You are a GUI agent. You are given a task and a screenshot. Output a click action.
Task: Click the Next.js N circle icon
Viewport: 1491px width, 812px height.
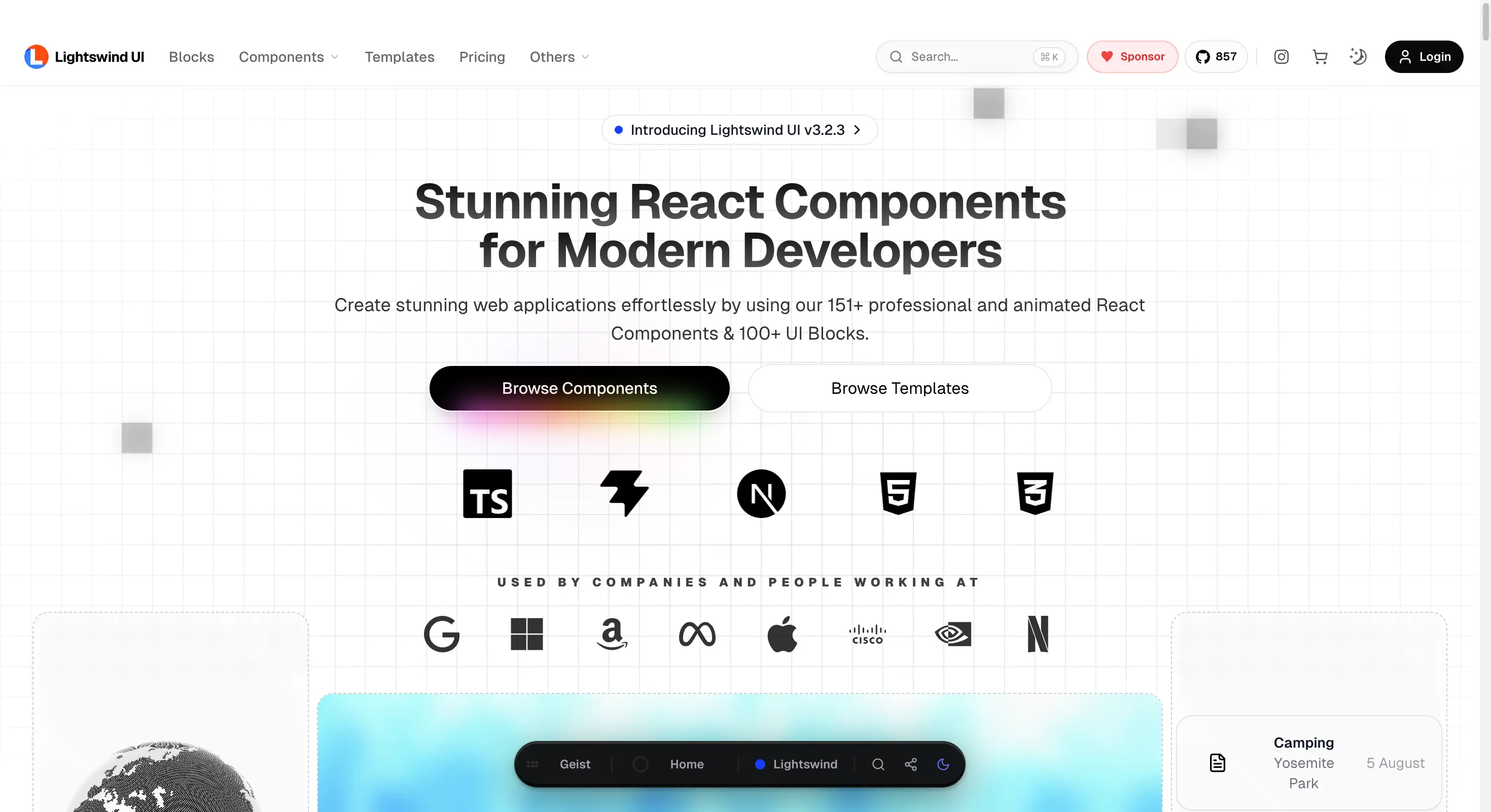(761, 493)
